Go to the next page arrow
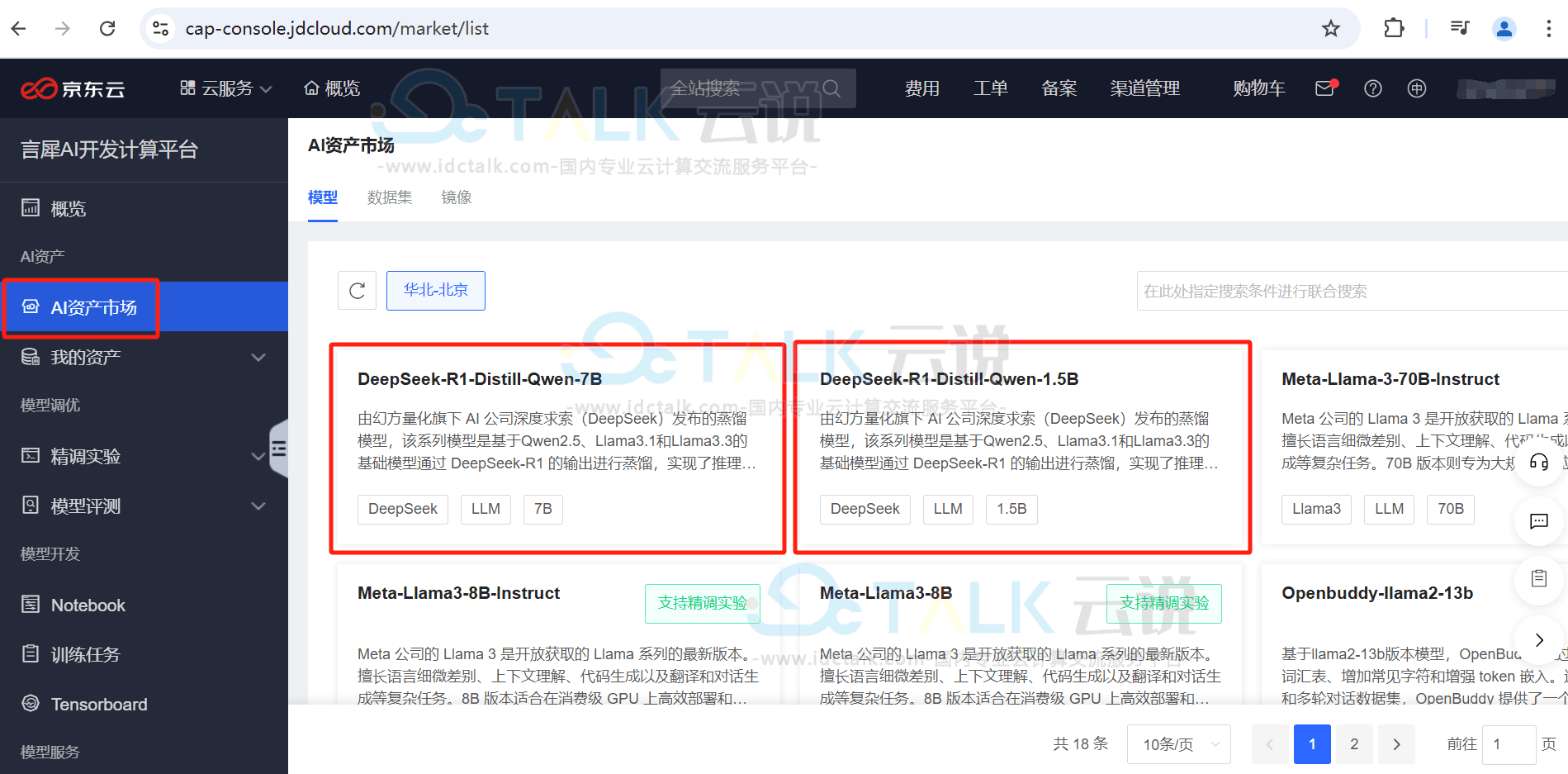Screen dimensions: 1568x774 click(1396, 744)
